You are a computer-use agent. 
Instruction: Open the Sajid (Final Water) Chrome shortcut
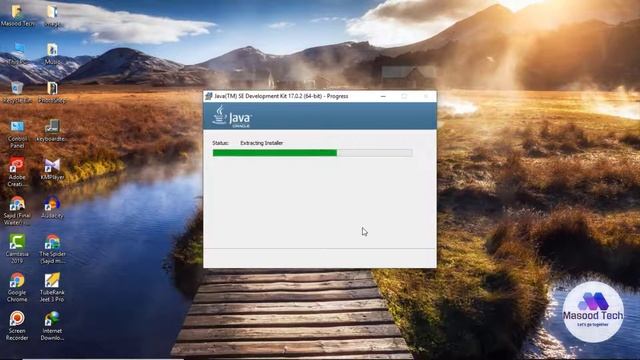coord(17,211)
